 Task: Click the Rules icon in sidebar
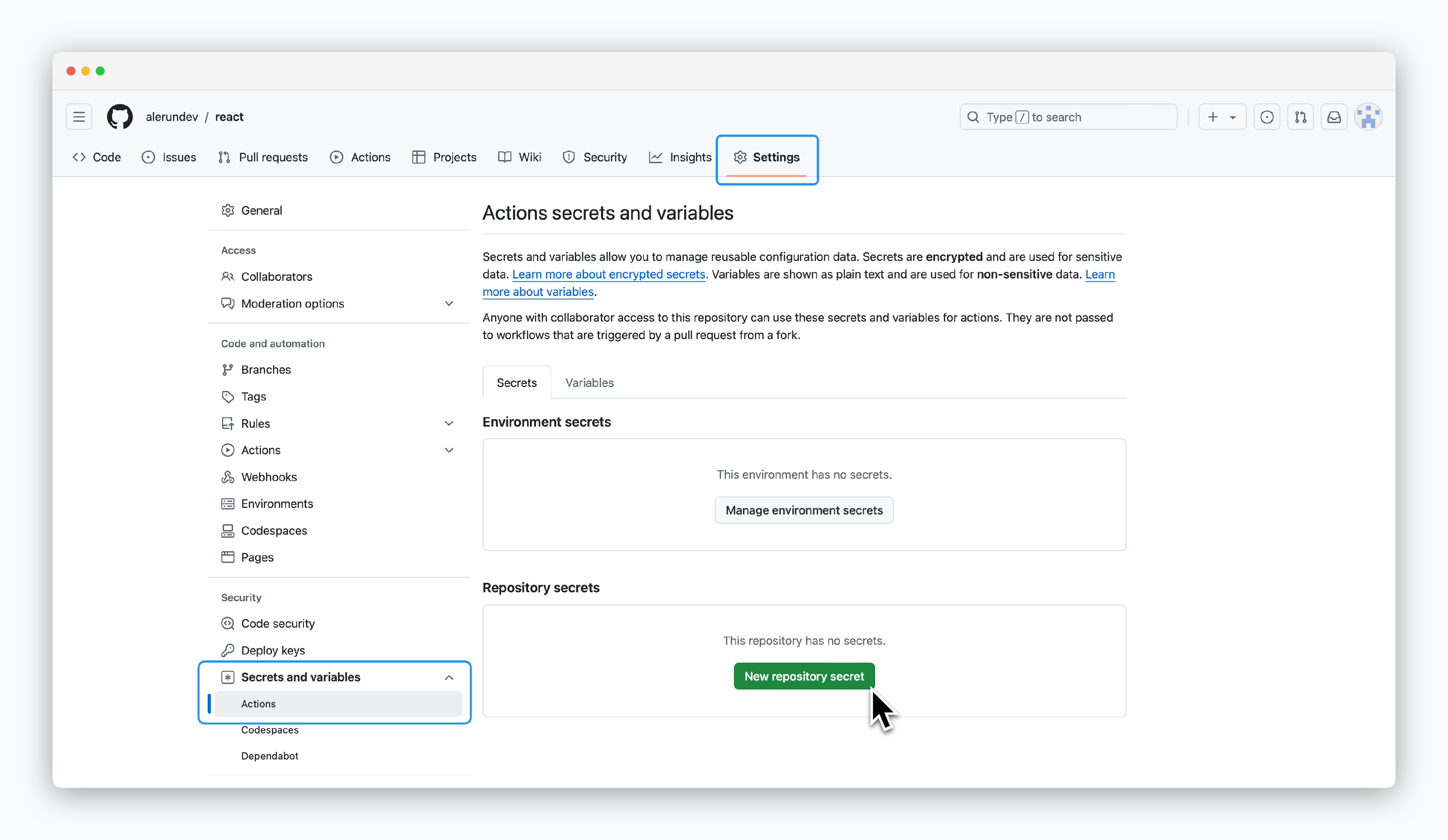(x=228, y=423)
